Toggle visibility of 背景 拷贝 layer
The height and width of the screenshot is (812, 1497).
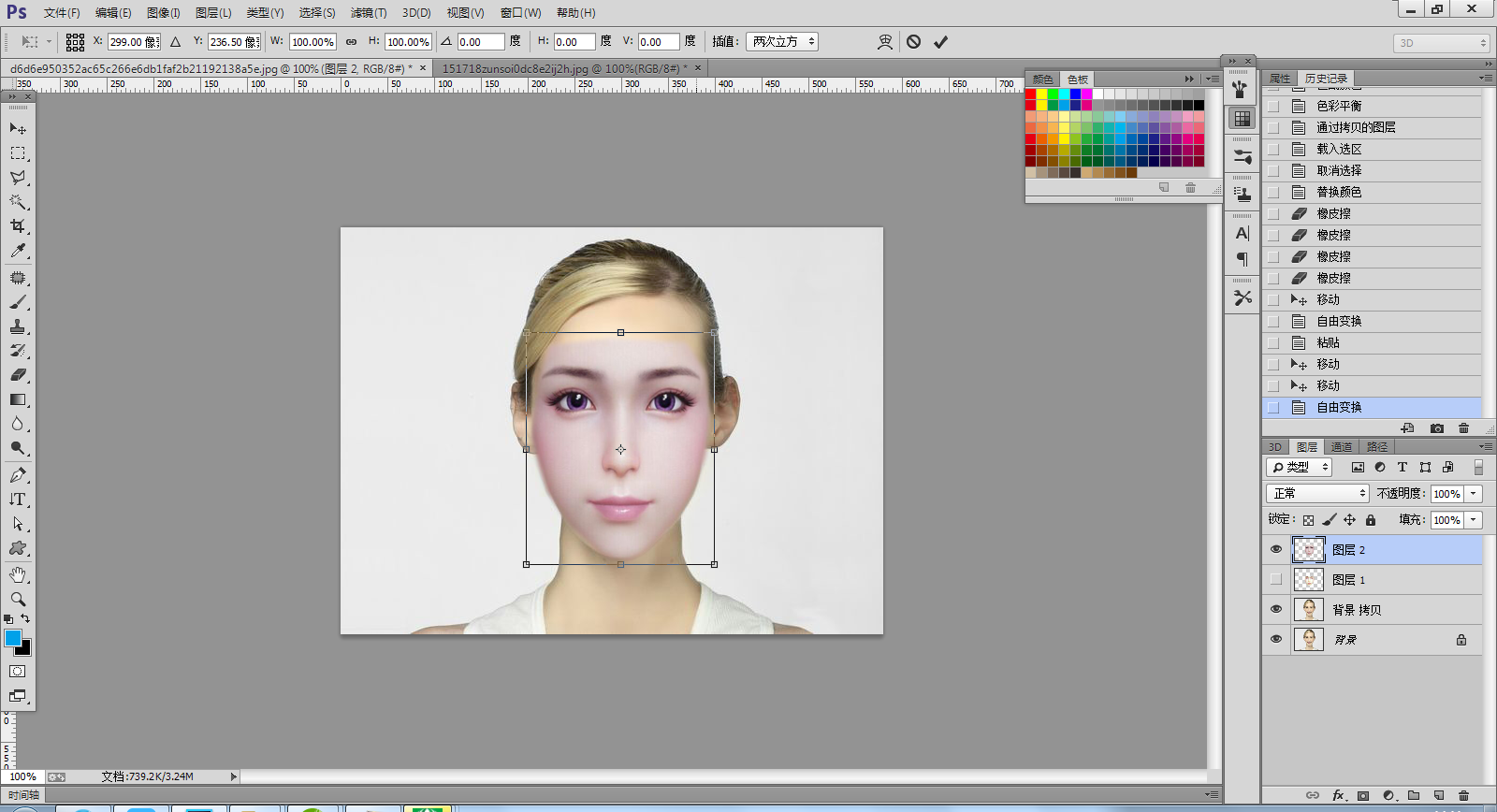coord(1275,610)
